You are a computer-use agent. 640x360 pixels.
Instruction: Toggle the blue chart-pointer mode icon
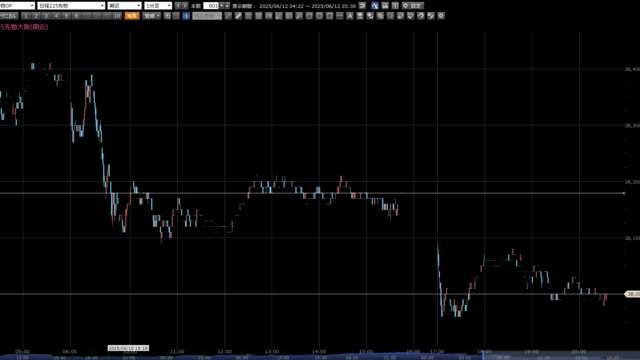pos(374,6)
